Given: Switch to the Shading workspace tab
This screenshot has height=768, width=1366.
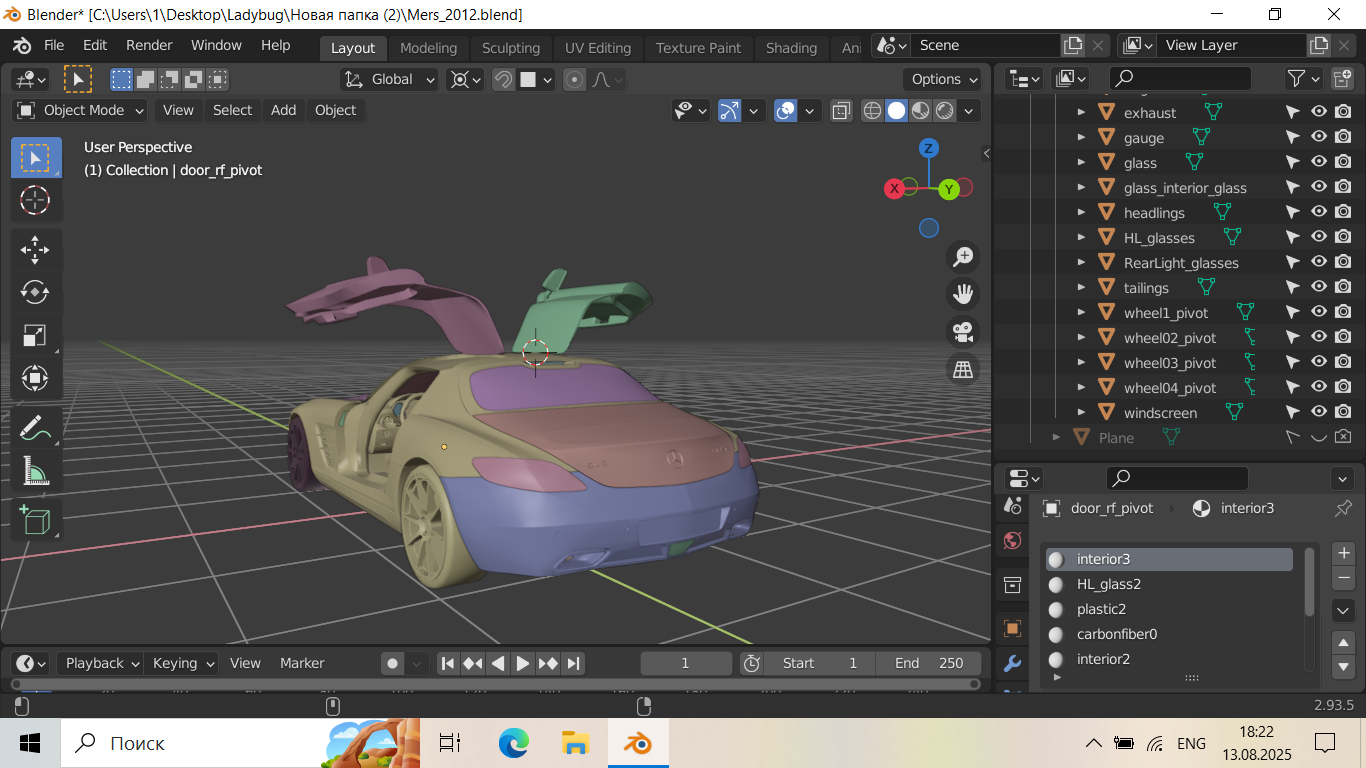Looking at the screenshot, I should (791, 47).
